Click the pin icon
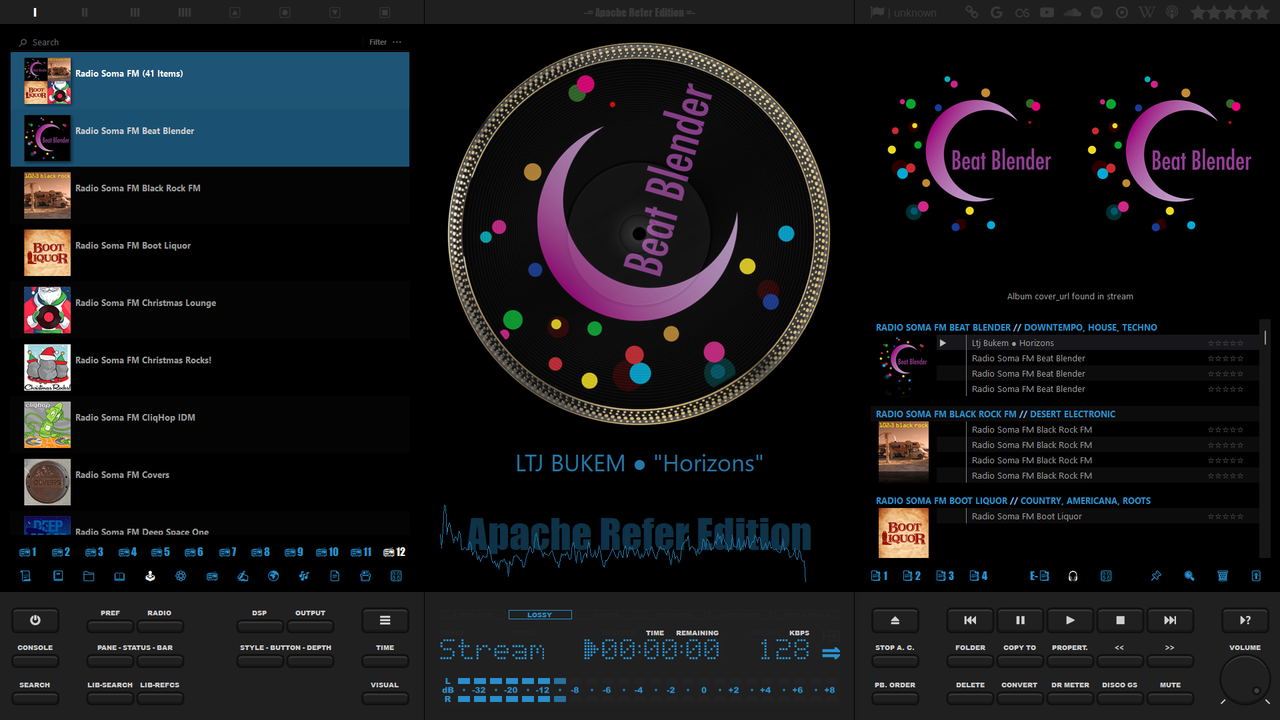1280x720 pixels. click(1156, 576)
